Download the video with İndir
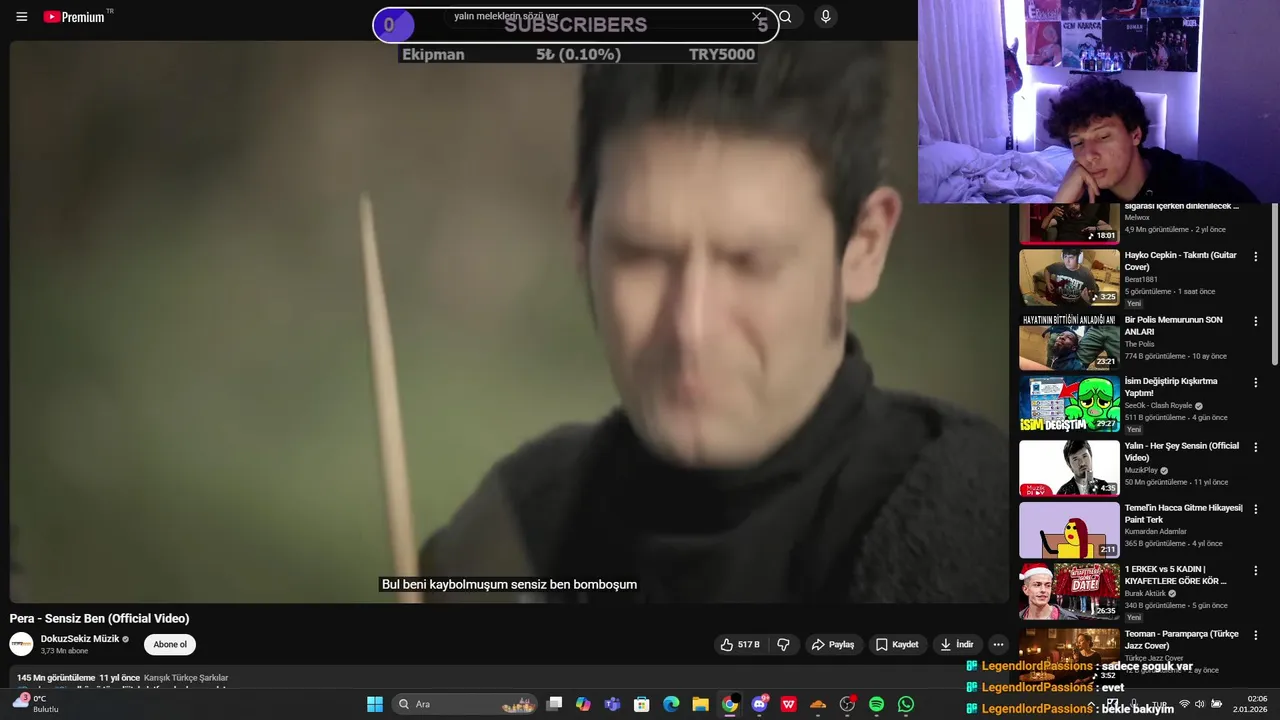 click(957, 645)
